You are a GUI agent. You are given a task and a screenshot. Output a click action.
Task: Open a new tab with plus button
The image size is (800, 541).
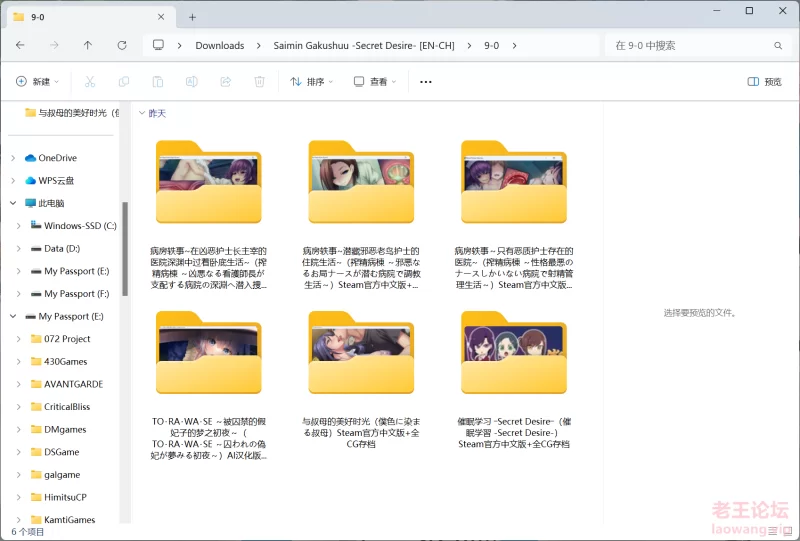point(192,17)
